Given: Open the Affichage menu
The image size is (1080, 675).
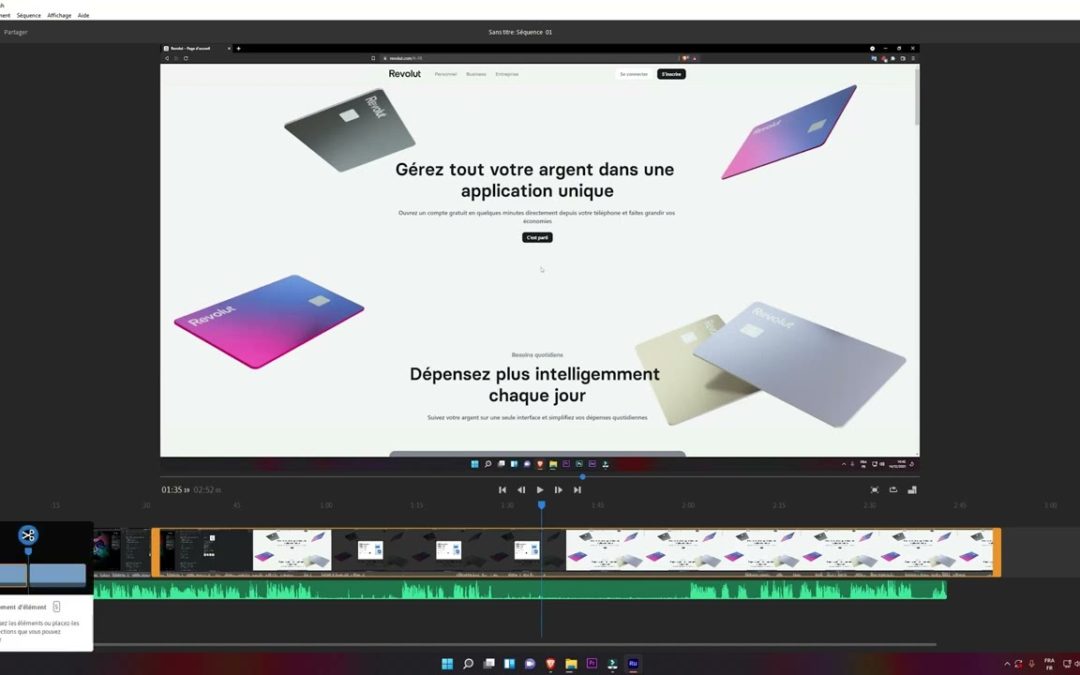Looking at the screenshot, I should point(59,15).
